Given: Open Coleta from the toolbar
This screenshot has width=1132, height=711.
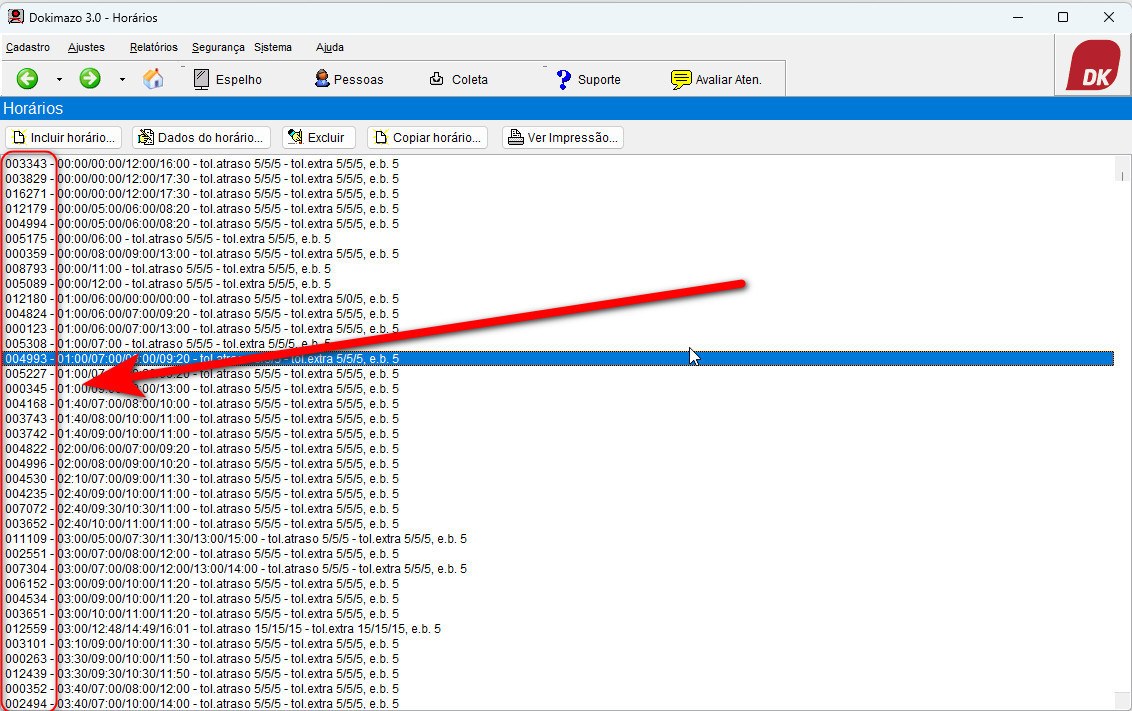Looking at the screenshot, I should pos(458,79).
